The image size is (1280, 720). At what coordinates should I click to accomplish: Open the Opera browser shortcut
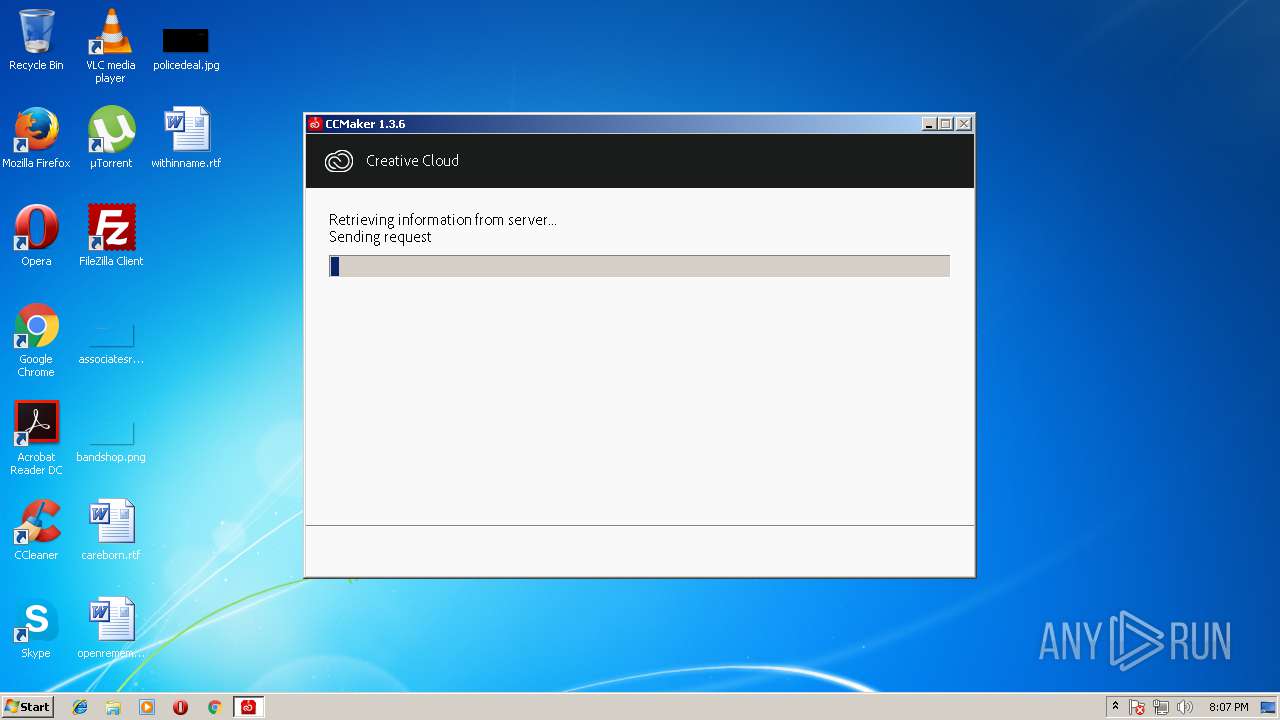[36, 236]
